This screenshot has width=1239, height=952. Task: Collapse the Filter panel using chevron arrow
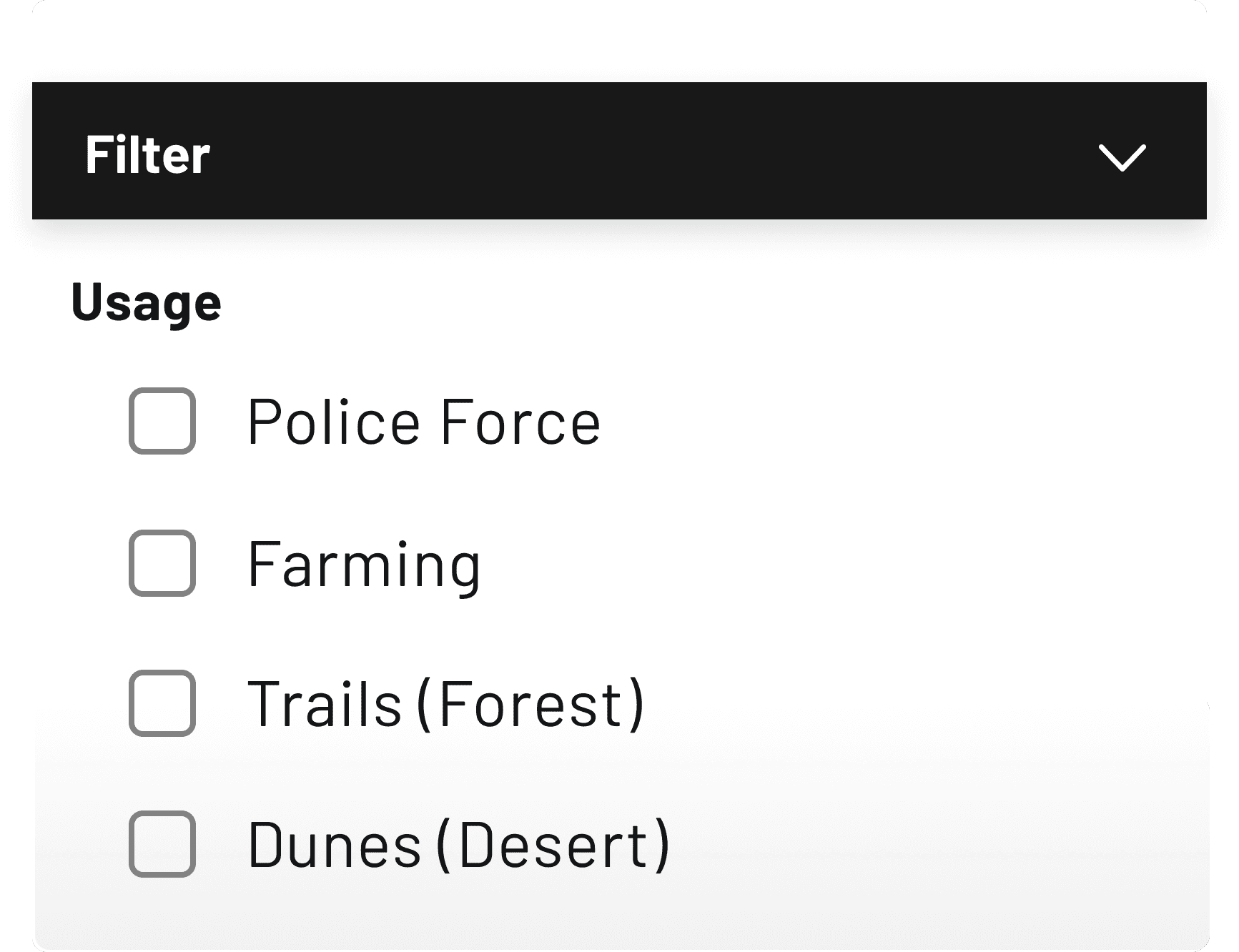pos(1121,157)
